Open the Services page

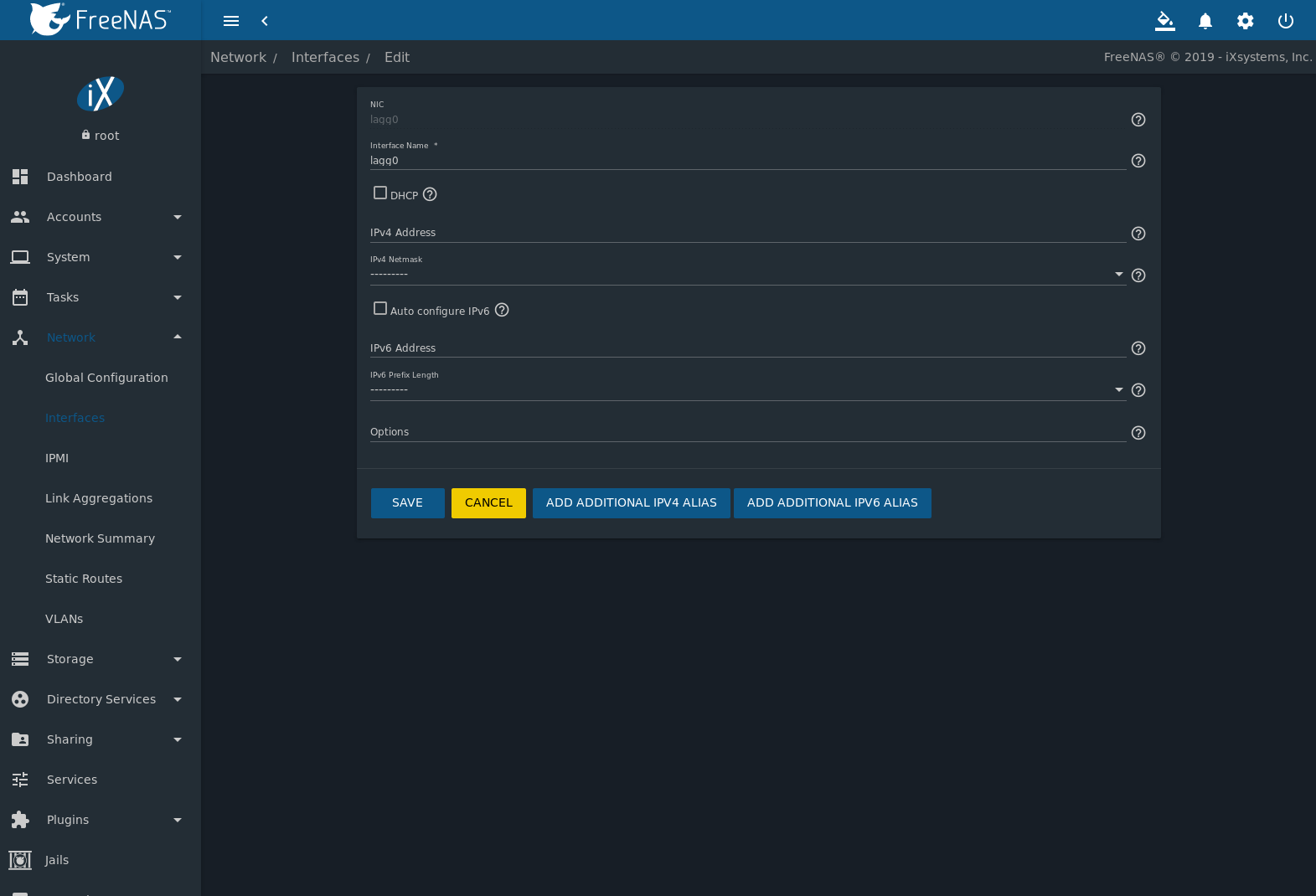pyautogui.click(x=72, y=780)
